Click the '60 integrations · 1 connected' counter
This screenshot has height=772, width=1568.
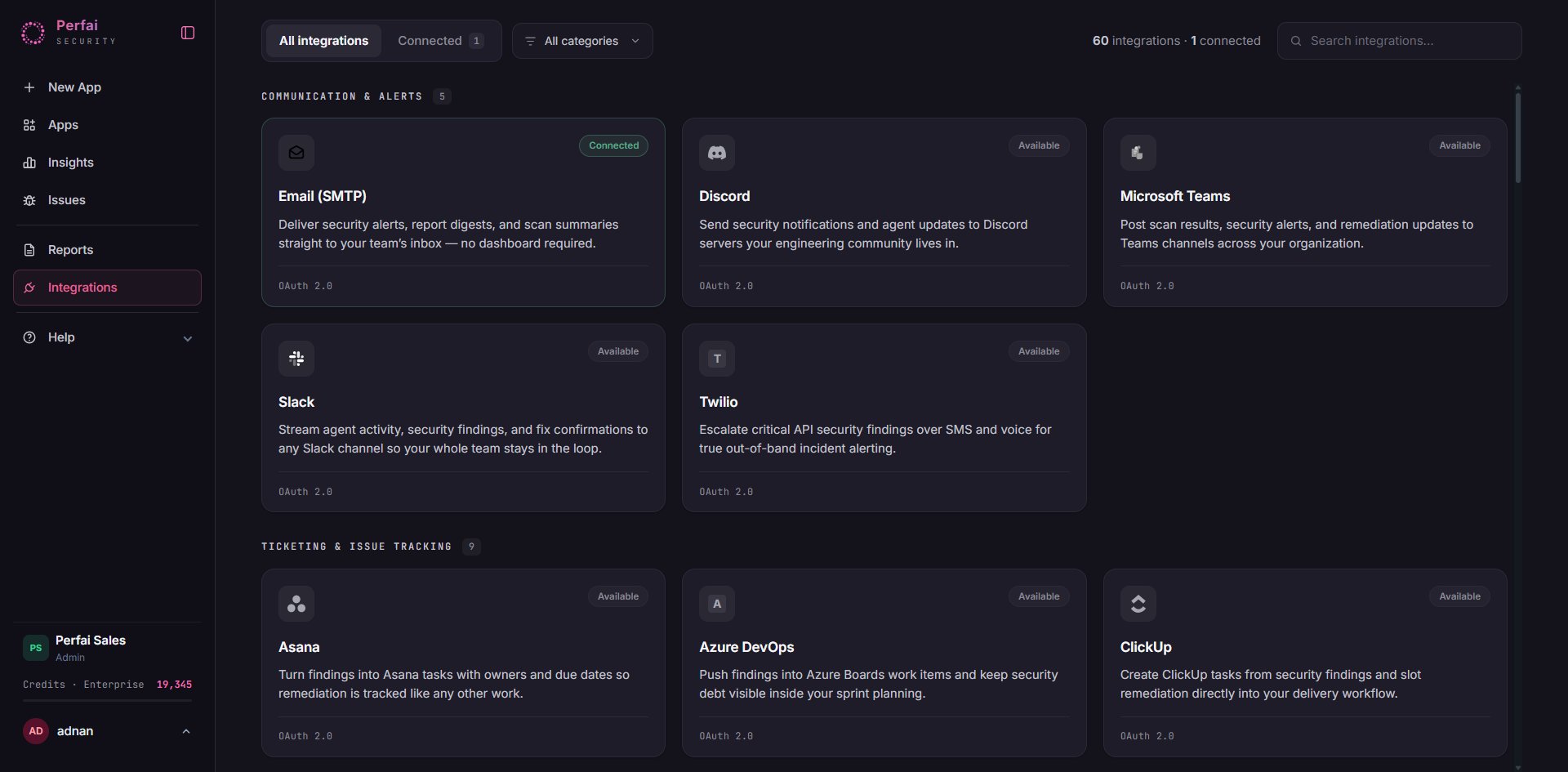tap(1177, 41)
